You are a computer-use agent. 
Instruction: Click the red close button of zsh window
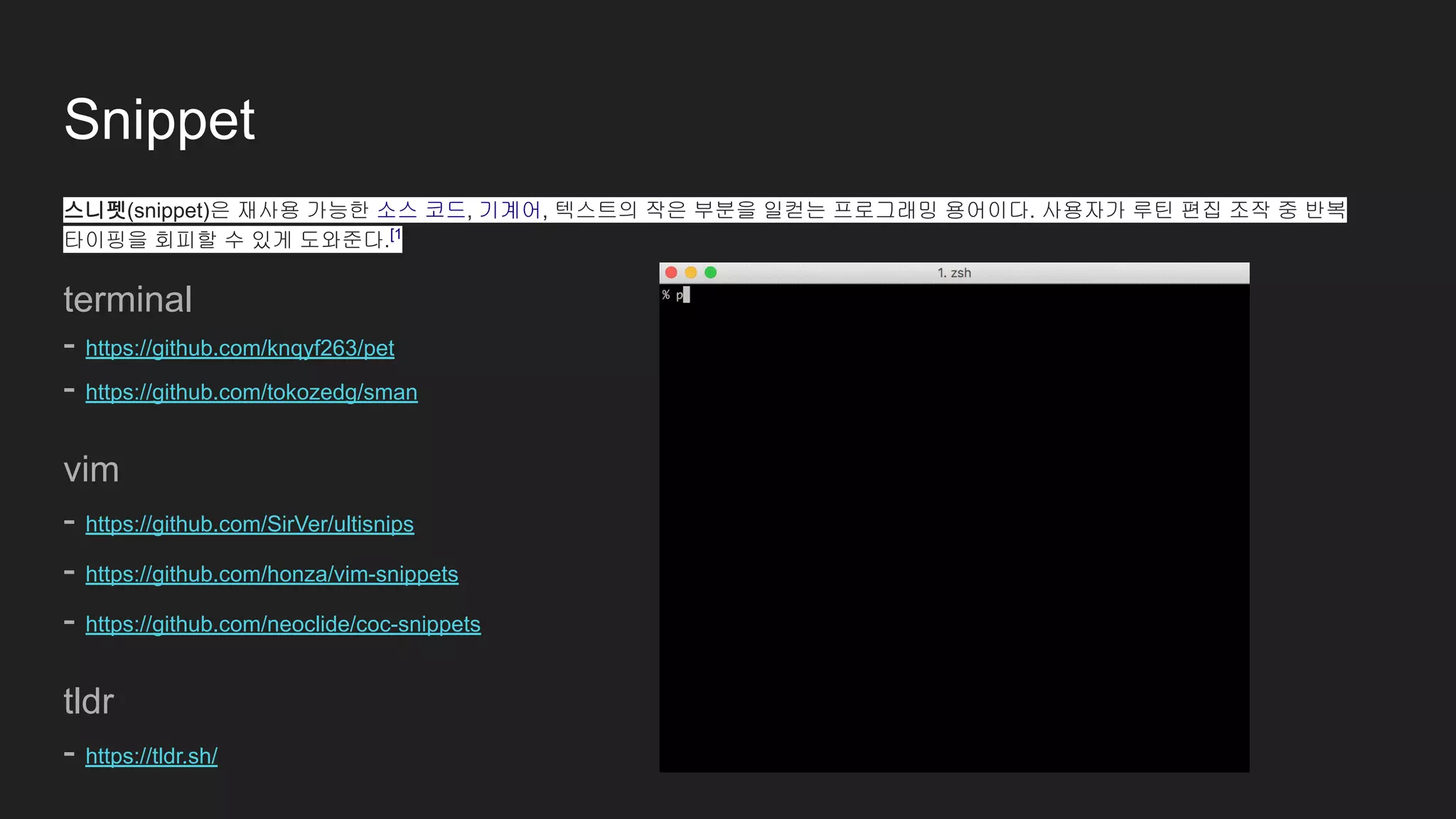[x=671, y=273]
